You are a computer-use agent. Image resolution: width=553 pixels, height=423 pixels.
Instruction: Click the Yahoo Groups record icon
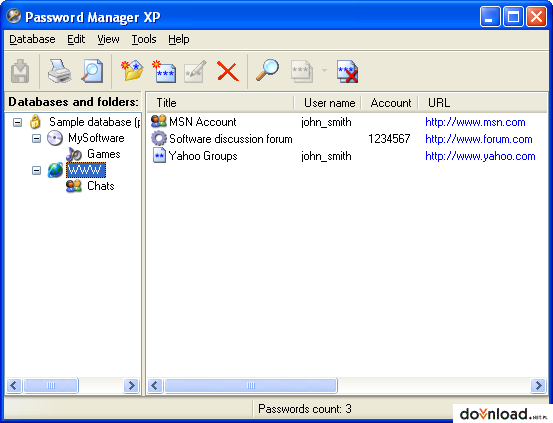[159, 155]
